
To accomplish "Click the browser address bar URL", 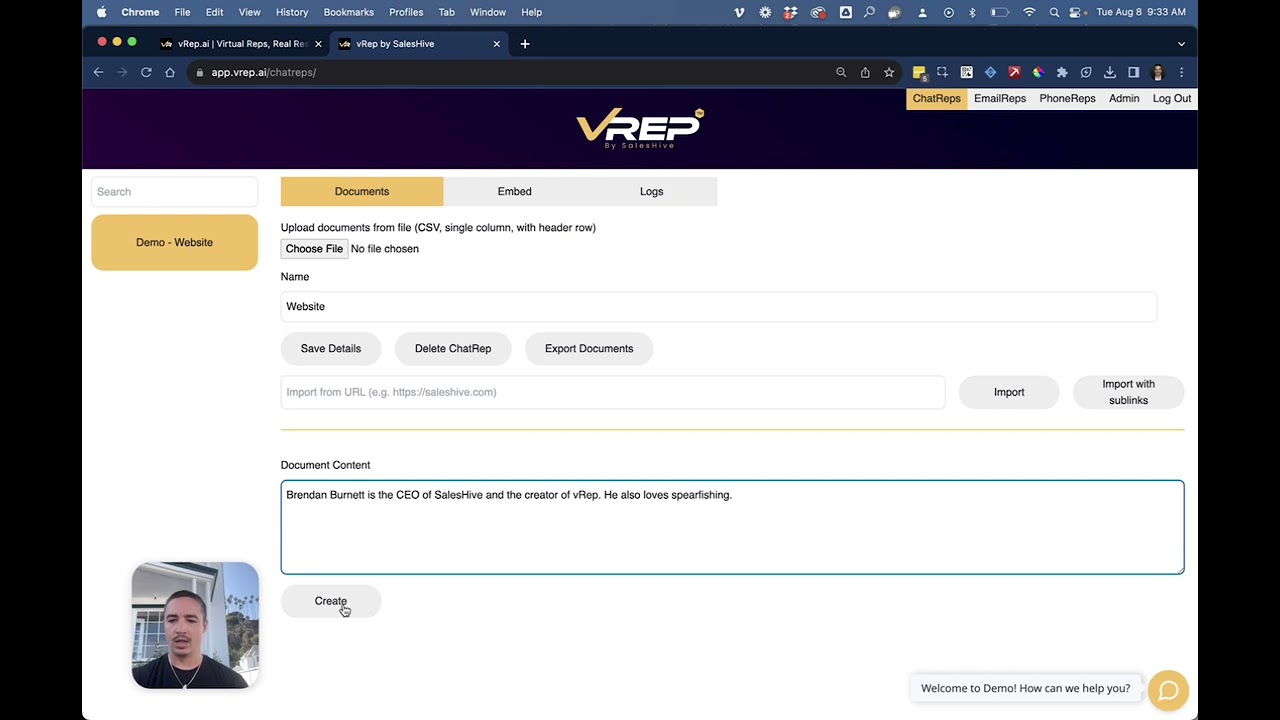I will 263,72.
